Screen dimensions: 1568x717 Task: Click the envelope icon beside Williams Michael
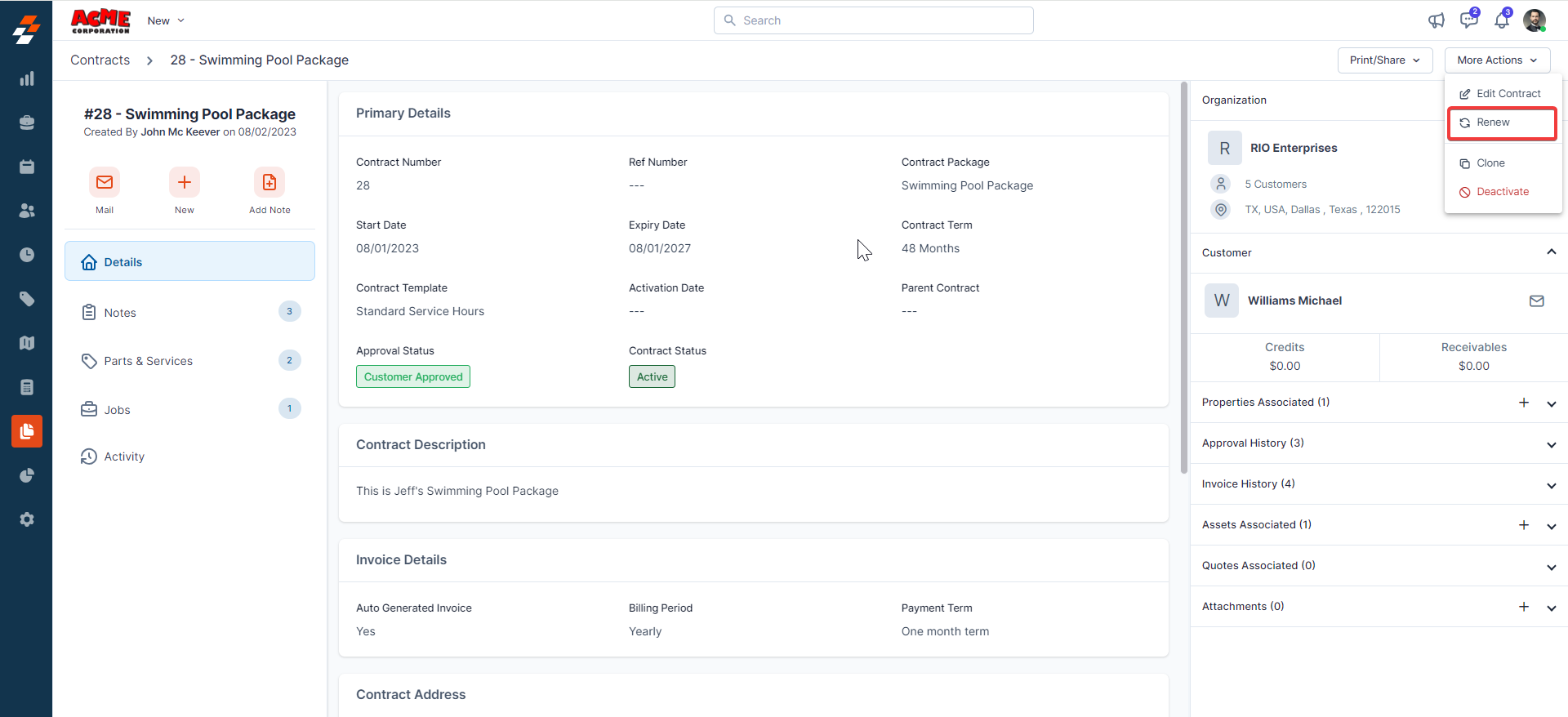(x=1536, y=301)
